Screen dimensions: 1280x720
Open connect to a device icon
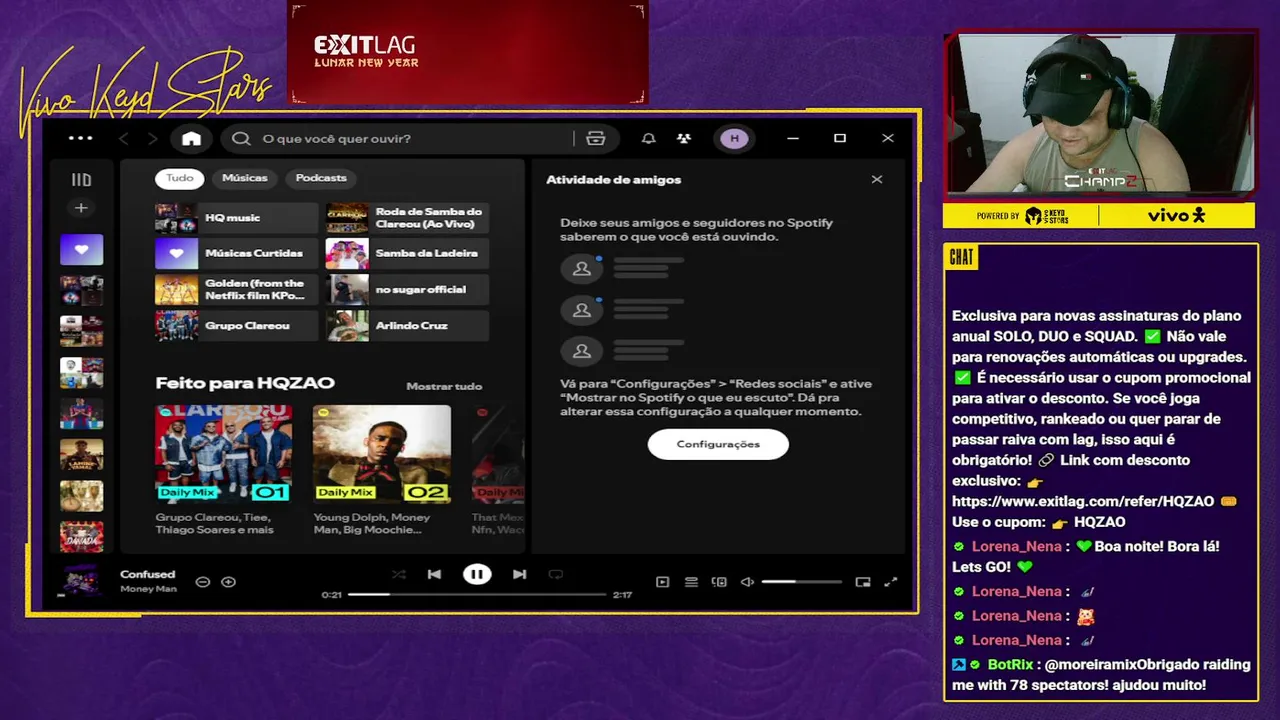[x=719, y=582]
